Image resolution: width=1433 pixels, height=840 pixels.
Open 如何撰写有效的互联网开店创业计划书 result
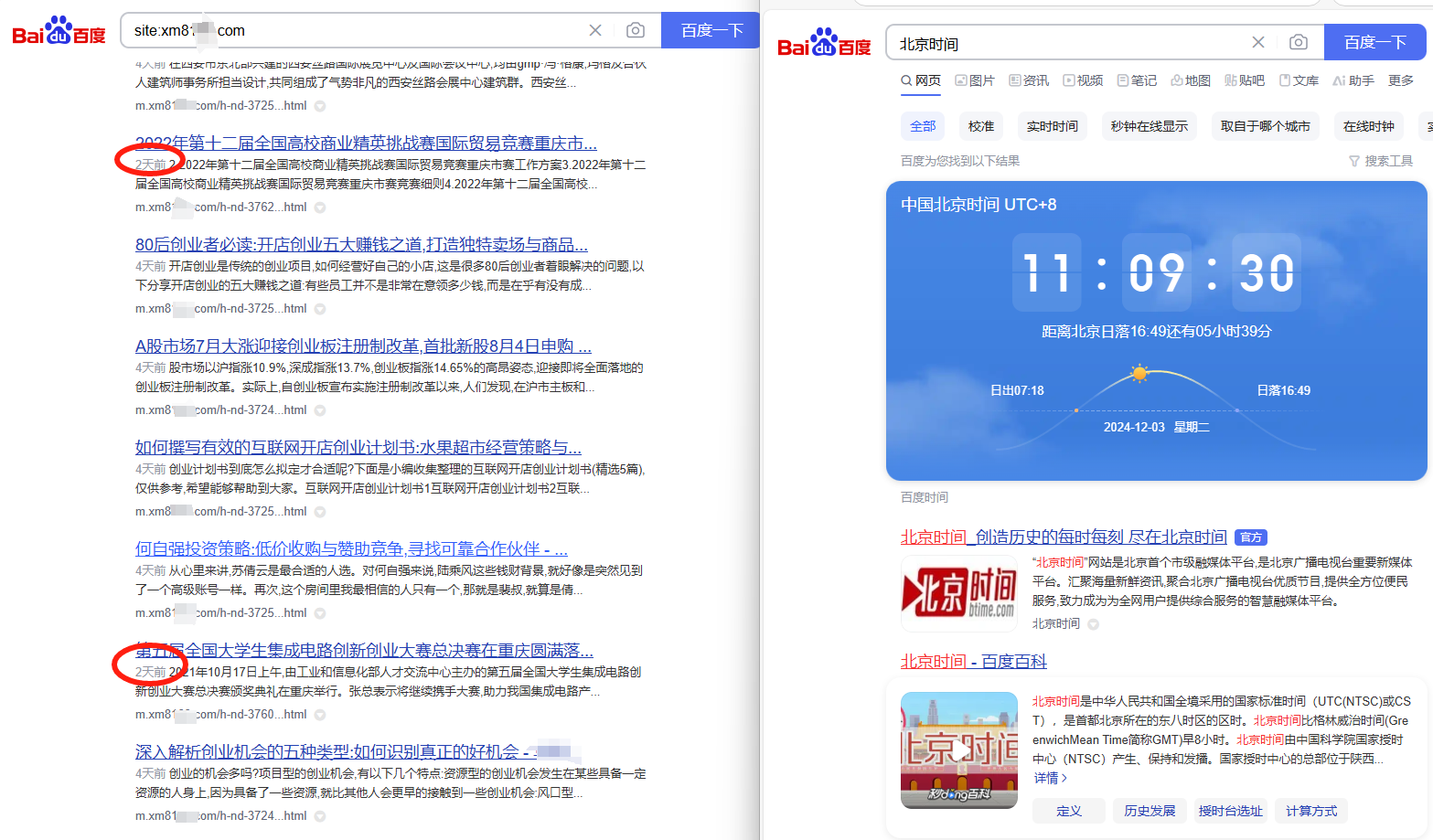(x=358, y=448)
